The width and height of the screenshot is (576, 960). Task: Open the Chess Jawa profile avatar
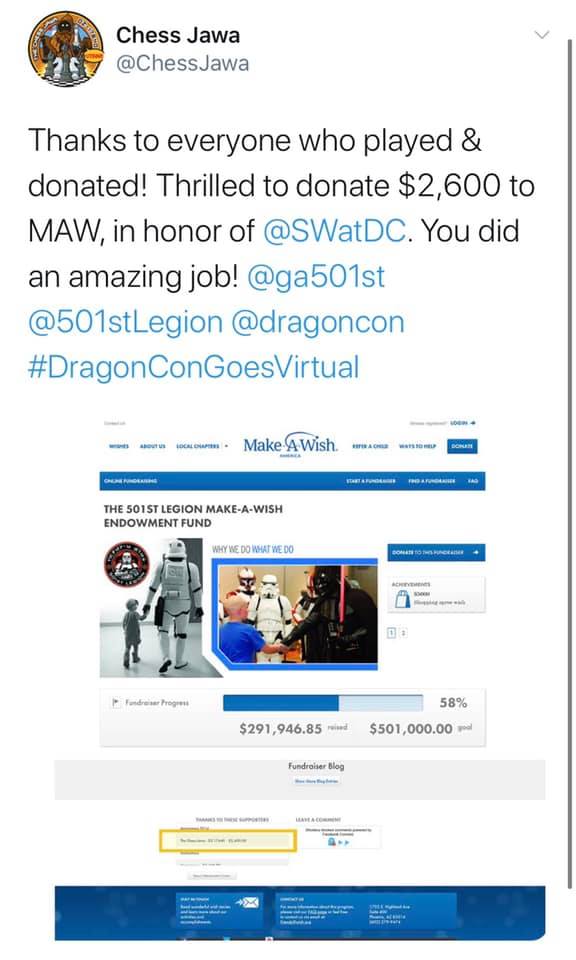65,49
